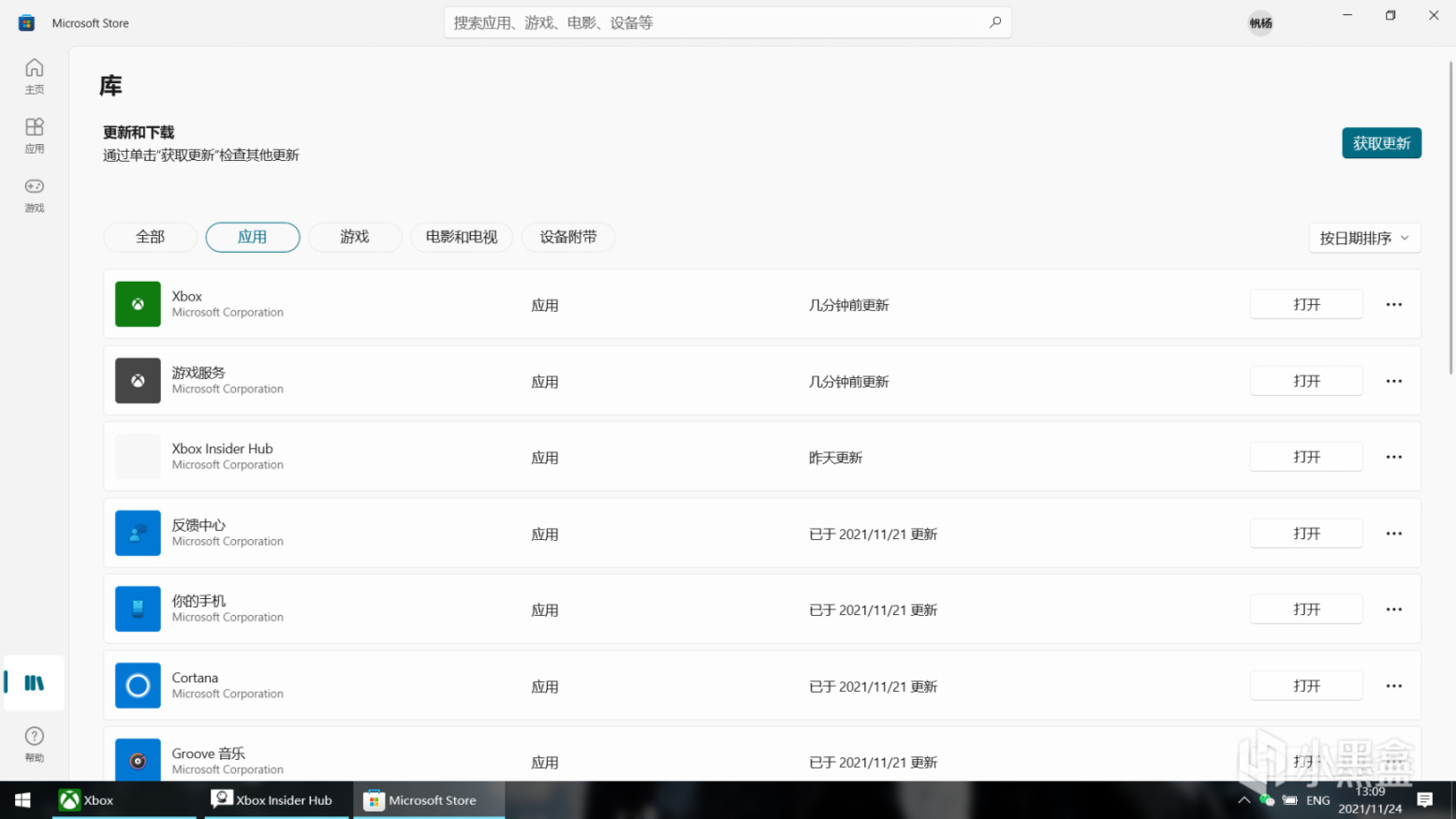Select the 游戏 filter tab
Screen dimensions: 1456x819
click(x=355, y=237)
